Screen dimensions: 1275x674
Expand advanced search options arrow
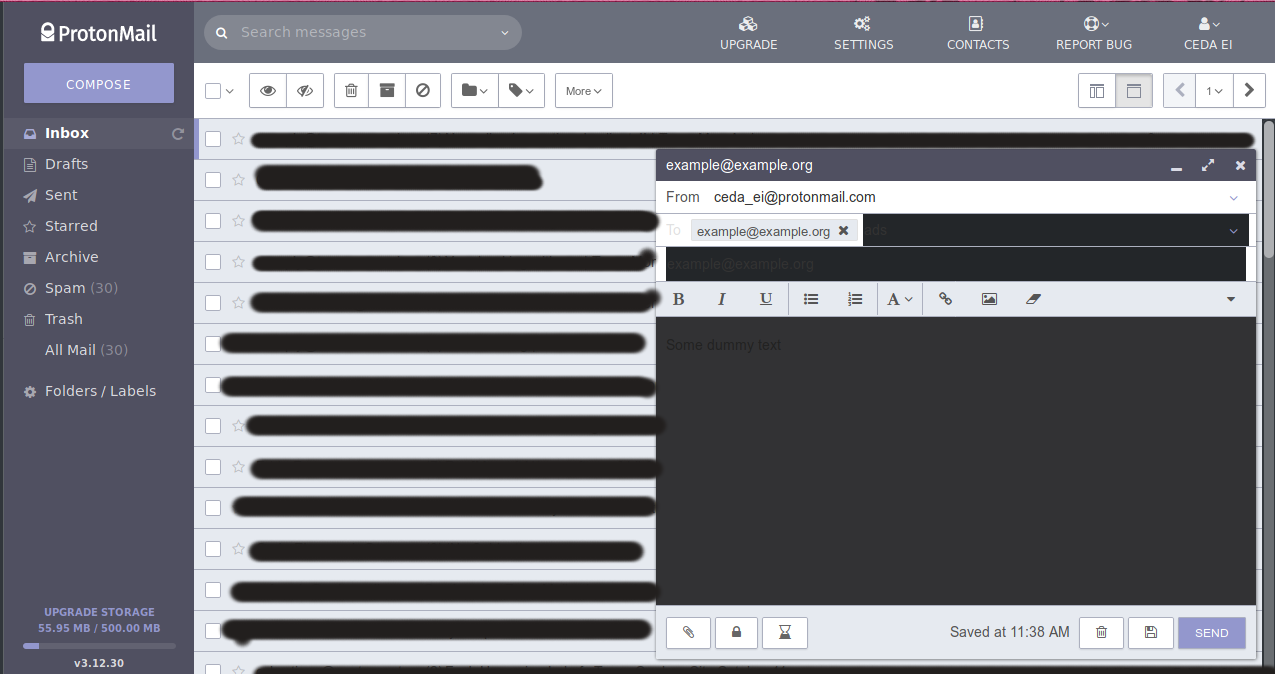pyautogui.click(x=505, y=33)
